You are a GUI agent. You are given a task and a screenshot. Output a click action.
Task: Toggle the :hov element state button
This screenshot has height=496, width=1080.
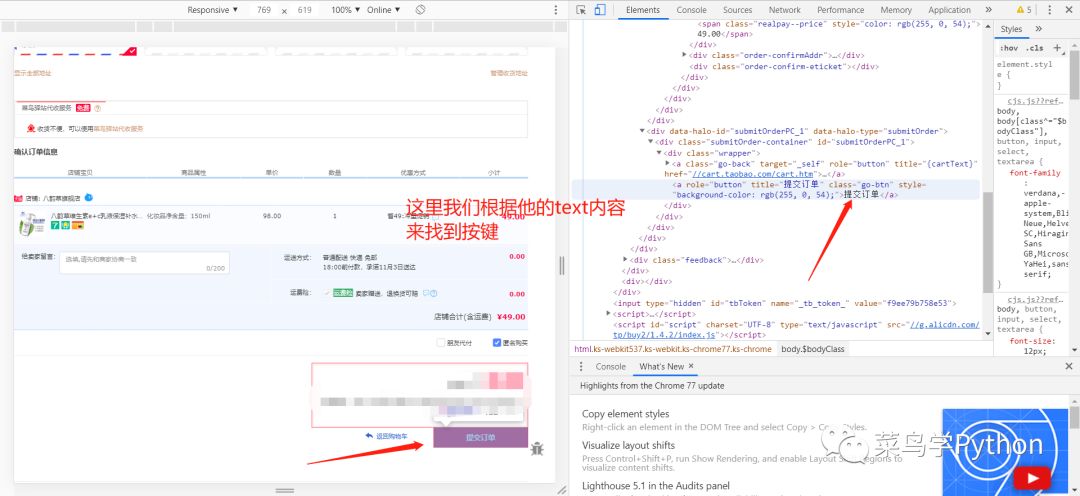pyautogui.click(x=1008, y=48)
